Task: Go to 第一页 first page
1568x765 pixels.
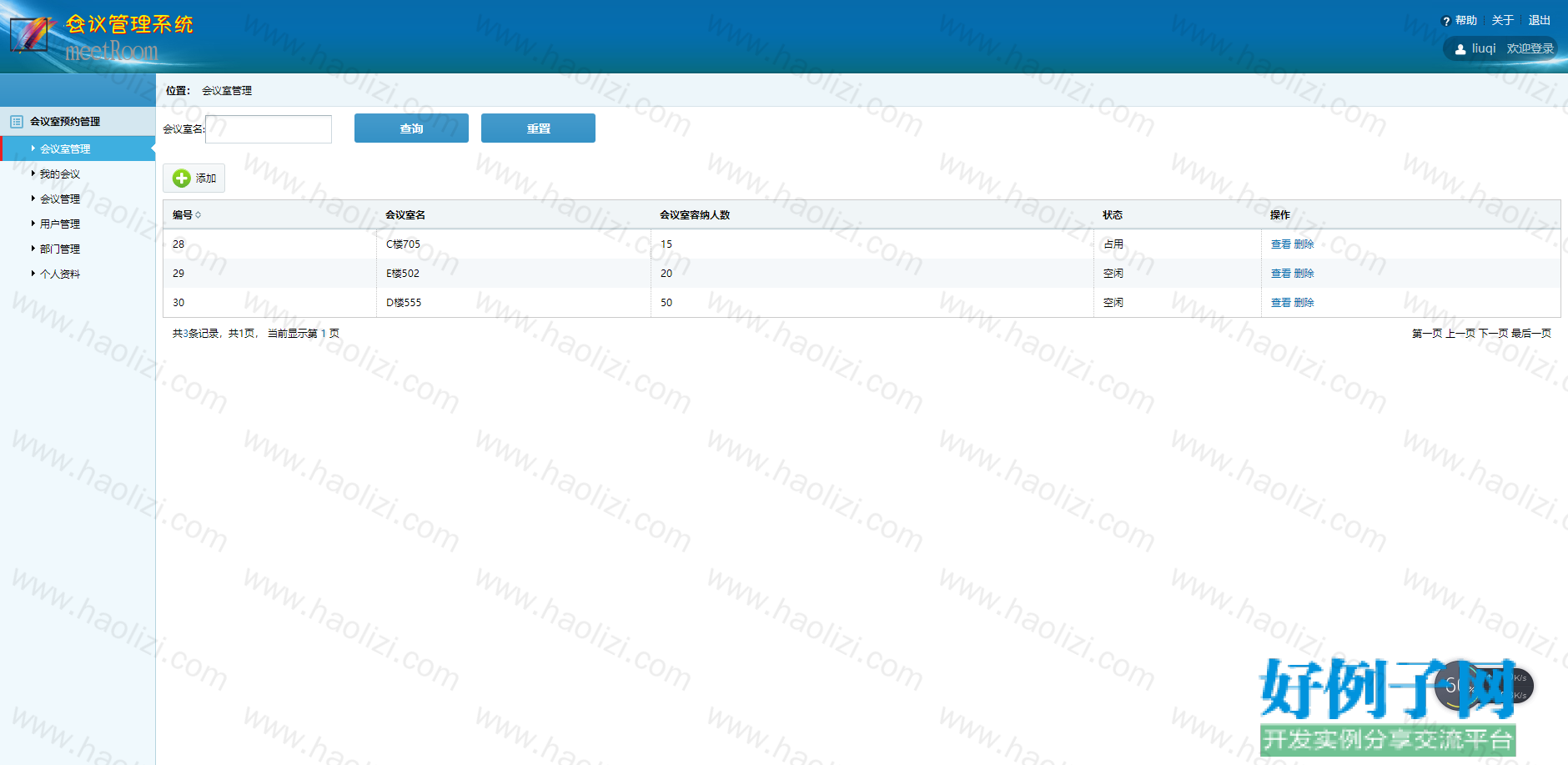Action: click(1427, 334)
